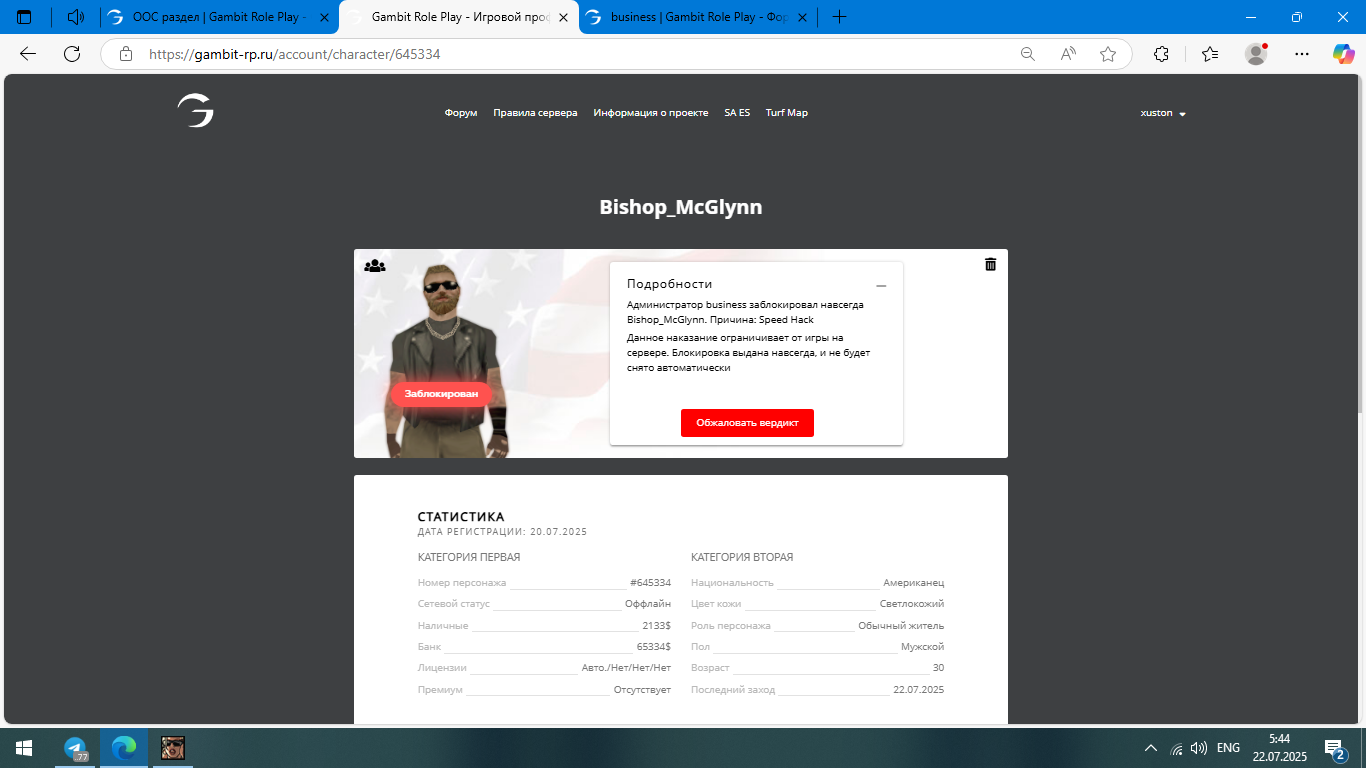Open browser extensions puzzle icon

pyautogui.click(x=1161, y=54)
